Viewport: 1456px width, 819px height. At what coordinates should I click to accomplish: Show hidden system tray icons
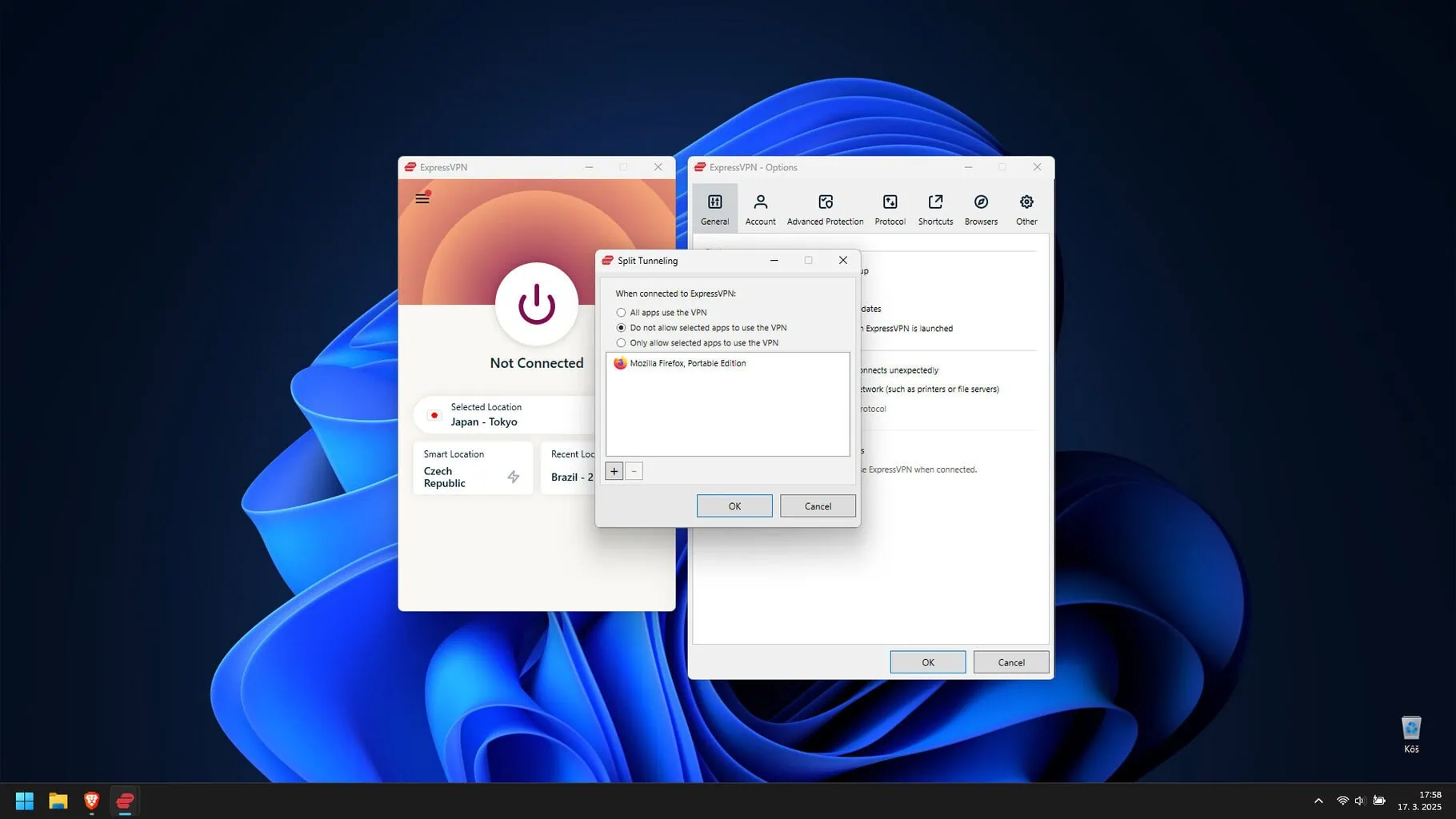point(1318,801)
